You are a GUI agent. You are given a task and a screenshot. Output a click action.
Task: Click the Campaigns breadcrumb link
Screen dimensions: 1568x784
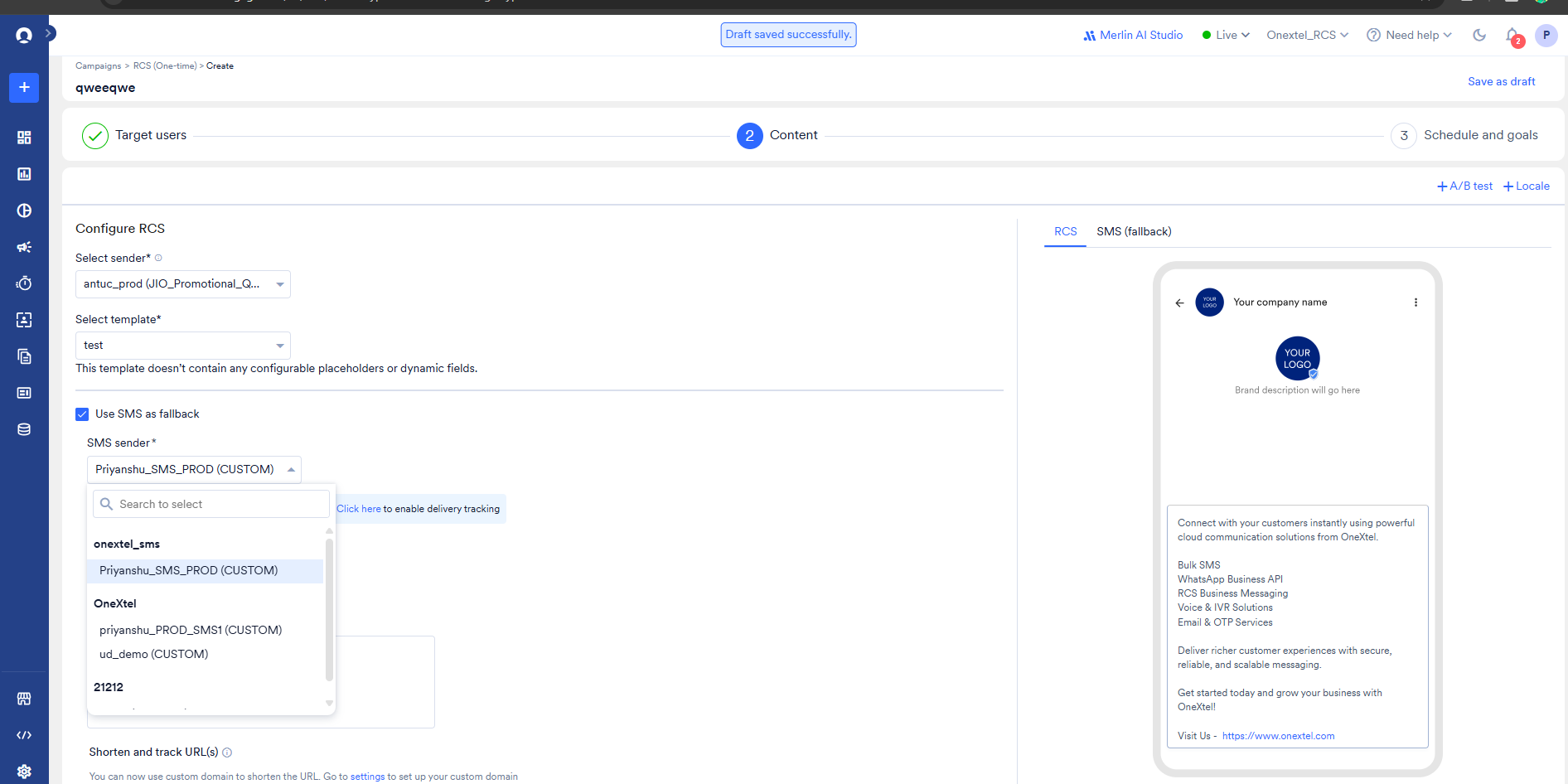click(98, 66)
